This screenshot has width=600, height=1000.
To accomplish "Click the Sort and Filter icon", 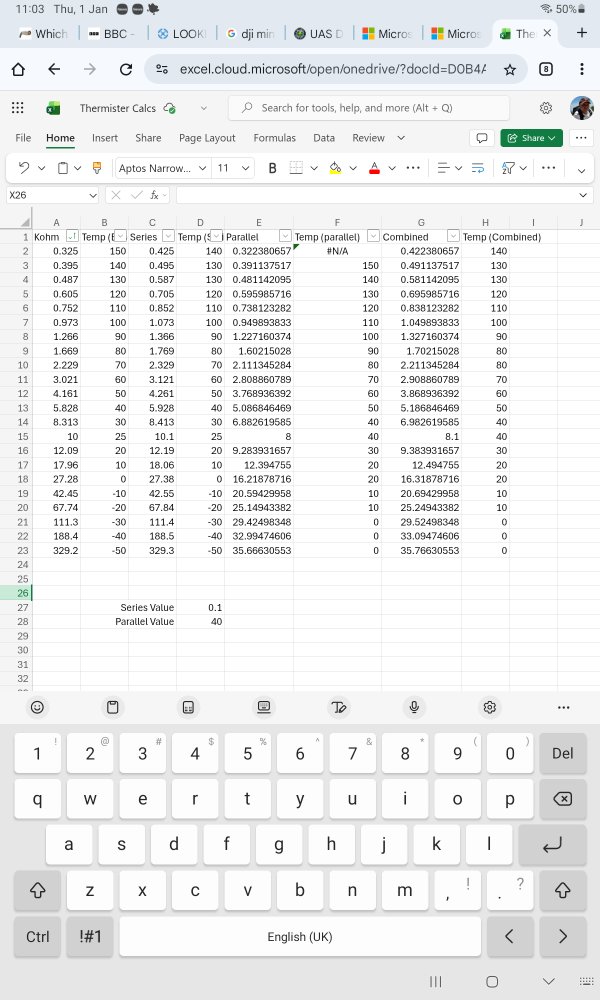I will [508, 168].
